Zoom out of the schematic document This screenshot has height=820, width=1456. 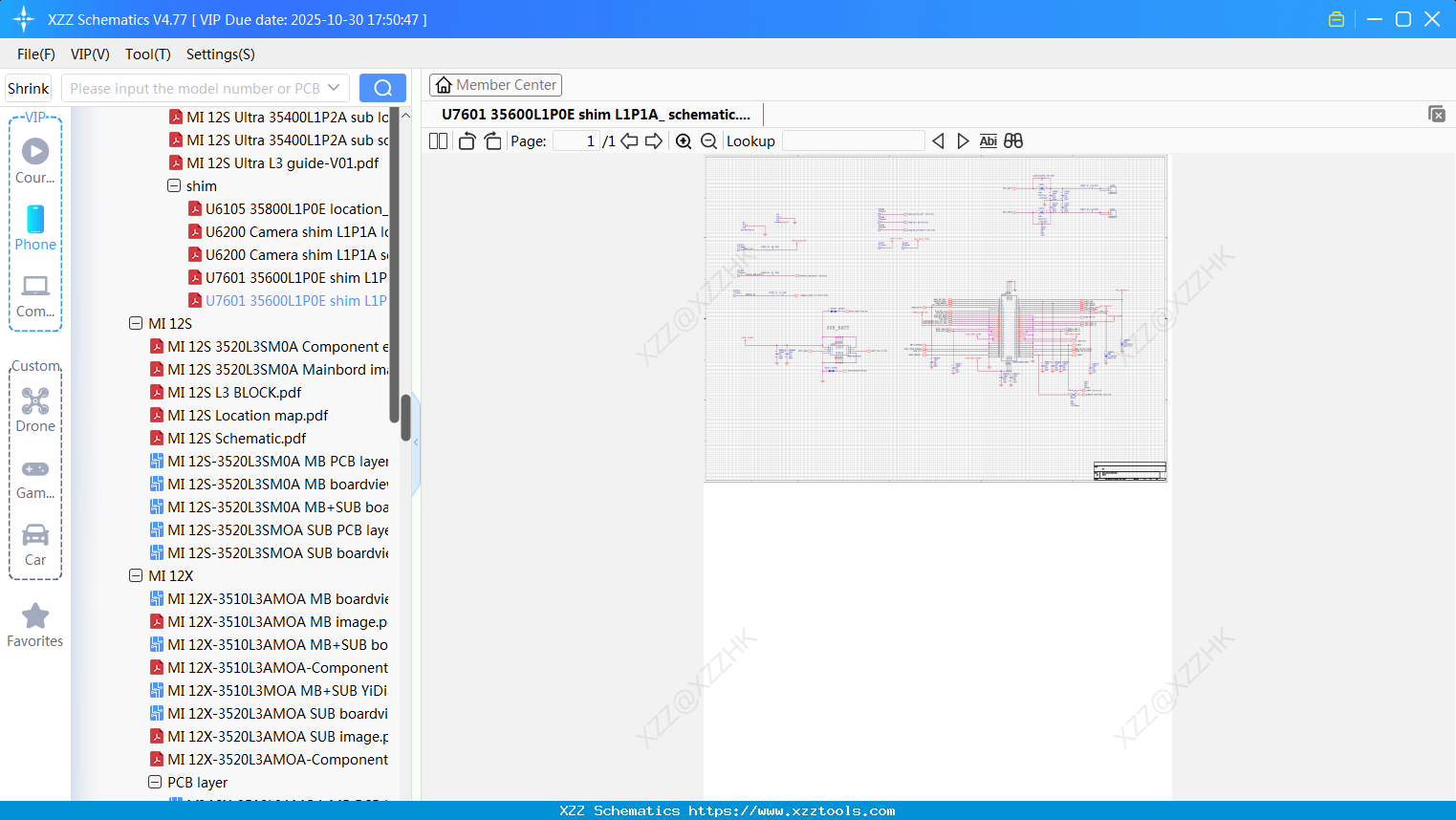pyautogui.click(x=708, y=140)
